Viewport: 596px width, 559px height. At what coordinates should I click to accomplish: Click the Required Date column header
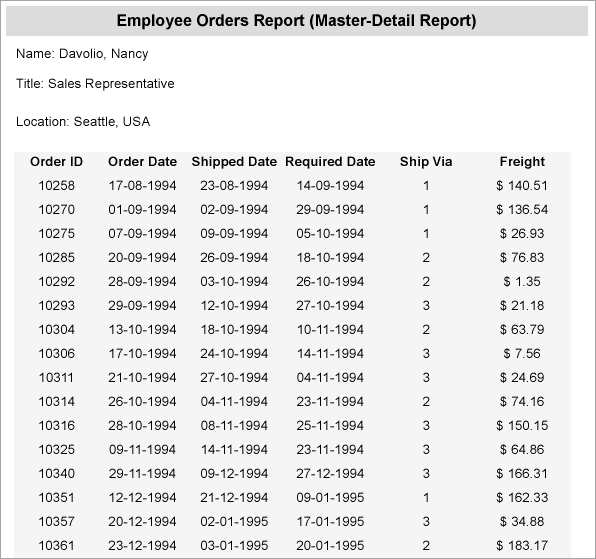330,162
